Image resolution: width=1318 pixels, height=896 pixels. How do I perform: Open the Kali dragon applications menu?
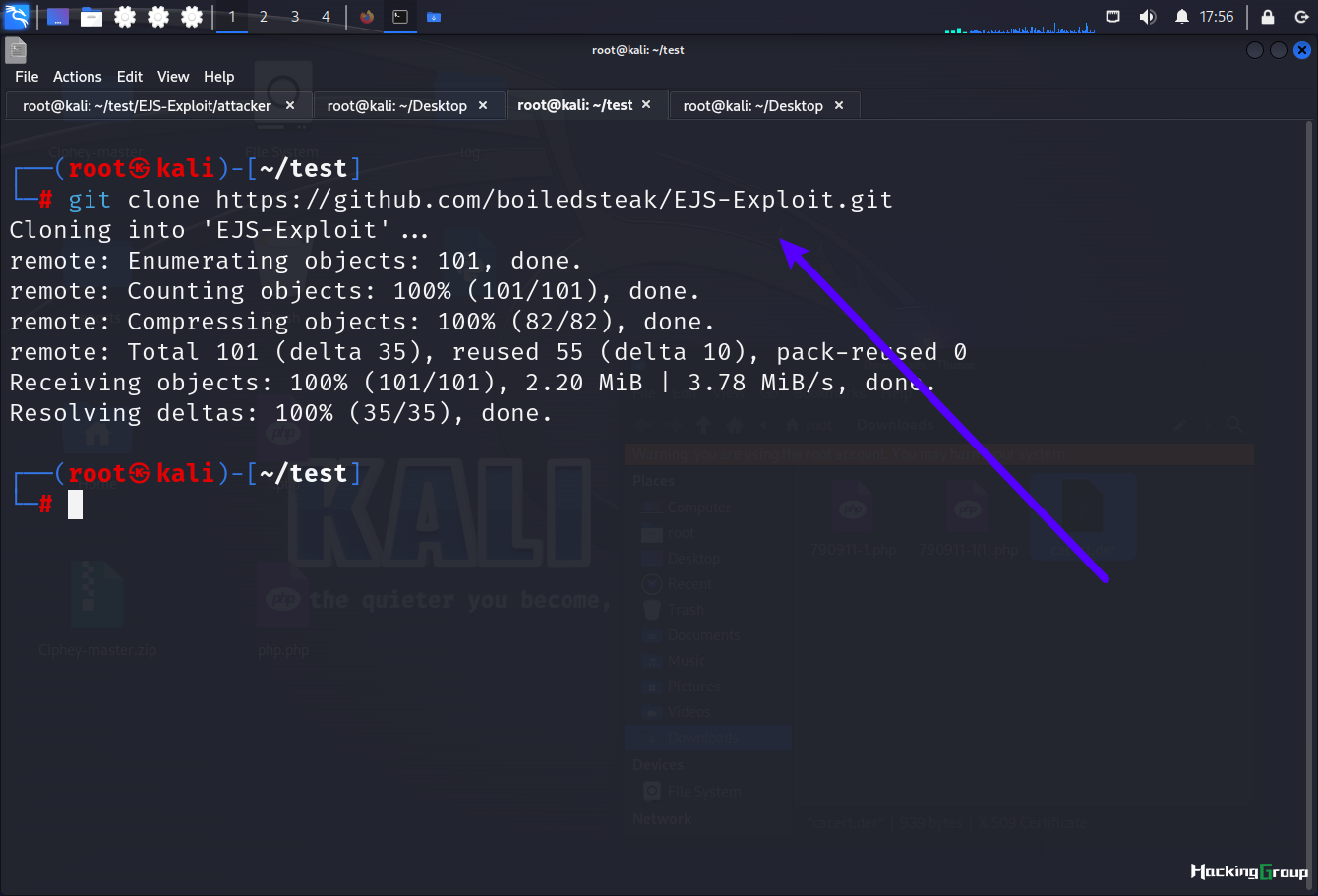click(16, 17)
